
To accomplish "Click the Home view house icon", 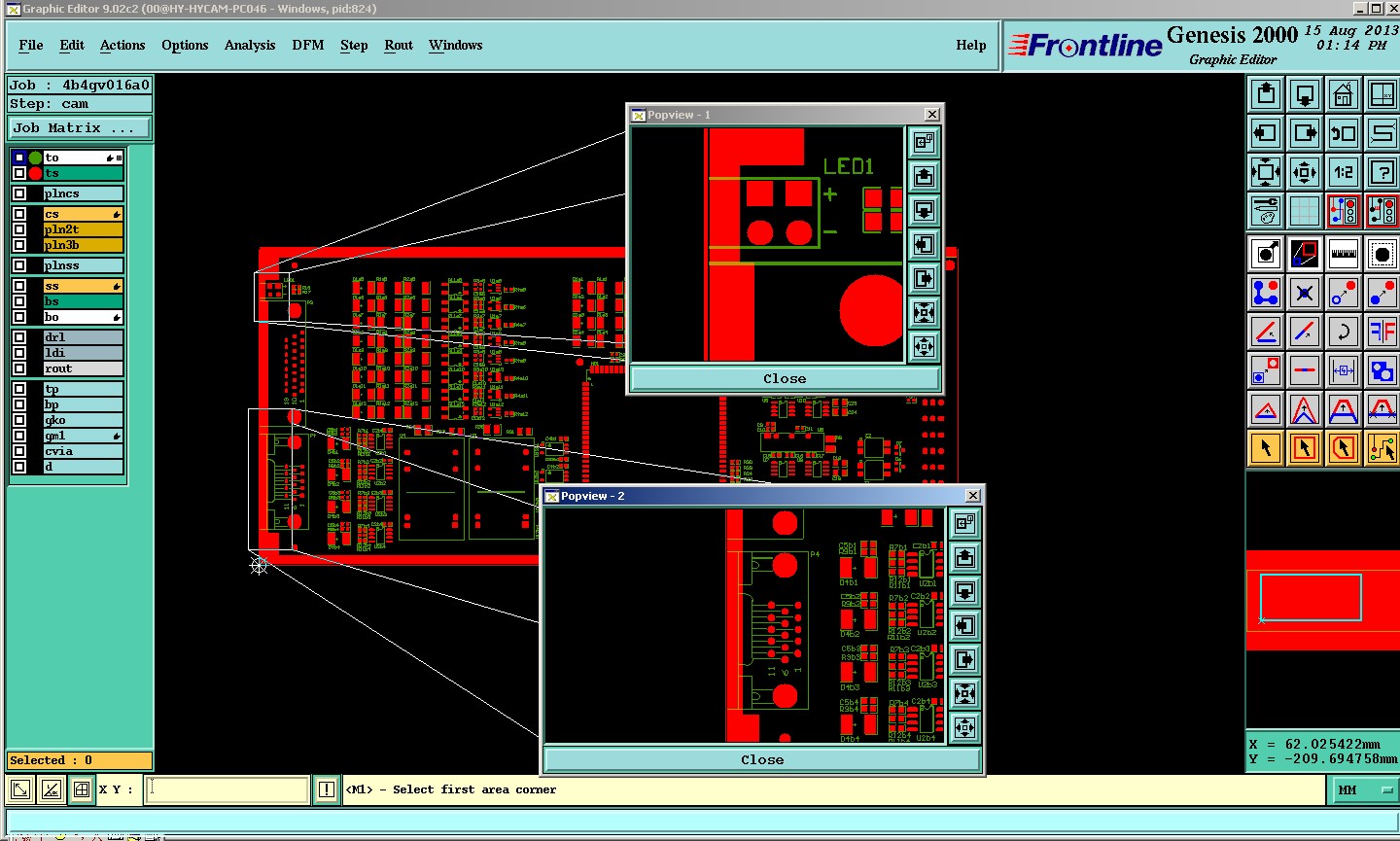I will coord(1344,94).
